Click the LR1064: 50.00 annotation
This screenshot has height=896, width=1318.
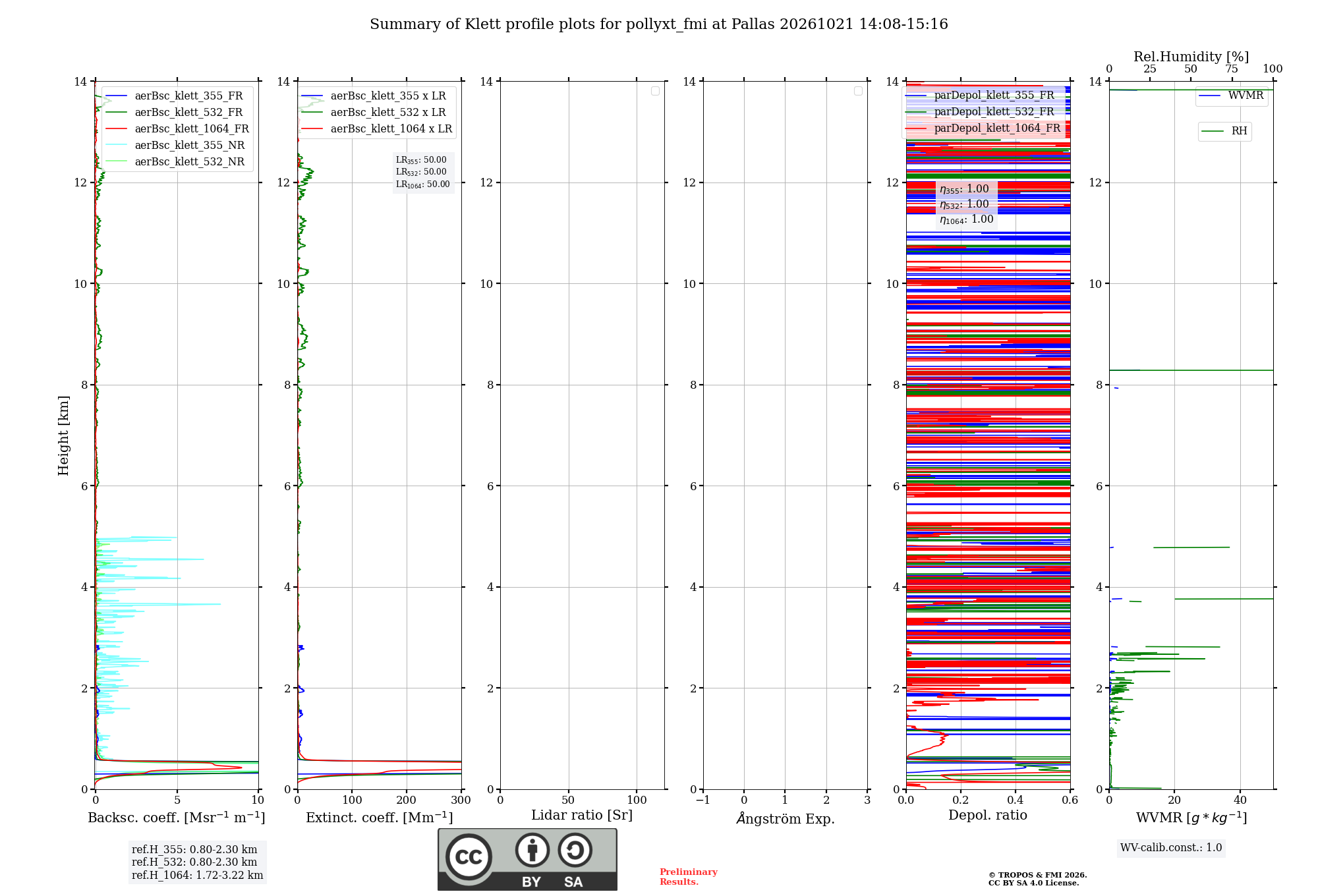pyautogui.click(x=423, y=184)
